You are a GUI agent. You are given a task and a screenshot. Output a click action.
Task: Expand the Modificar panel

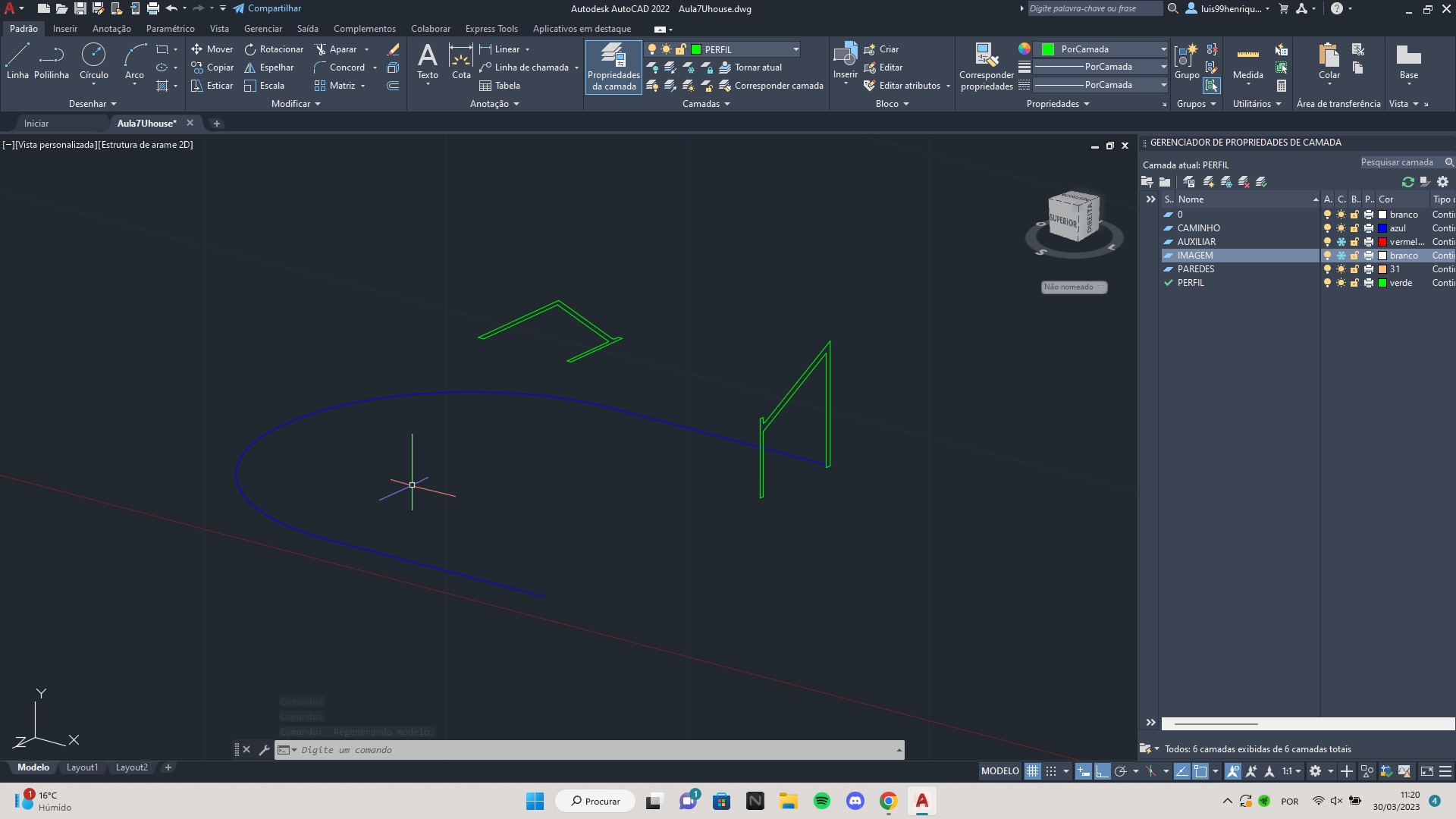pyautogui.click(x=296, y=104)
